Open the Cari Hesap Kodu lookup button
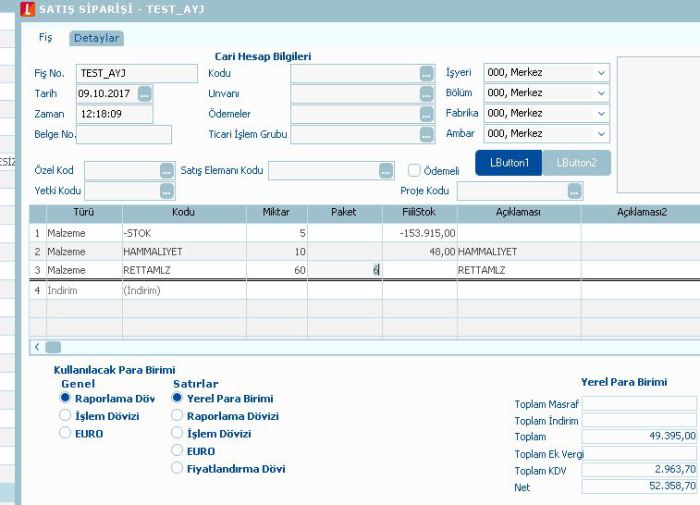The height and width of the screenshot is (505, 700). click(427, 74)
